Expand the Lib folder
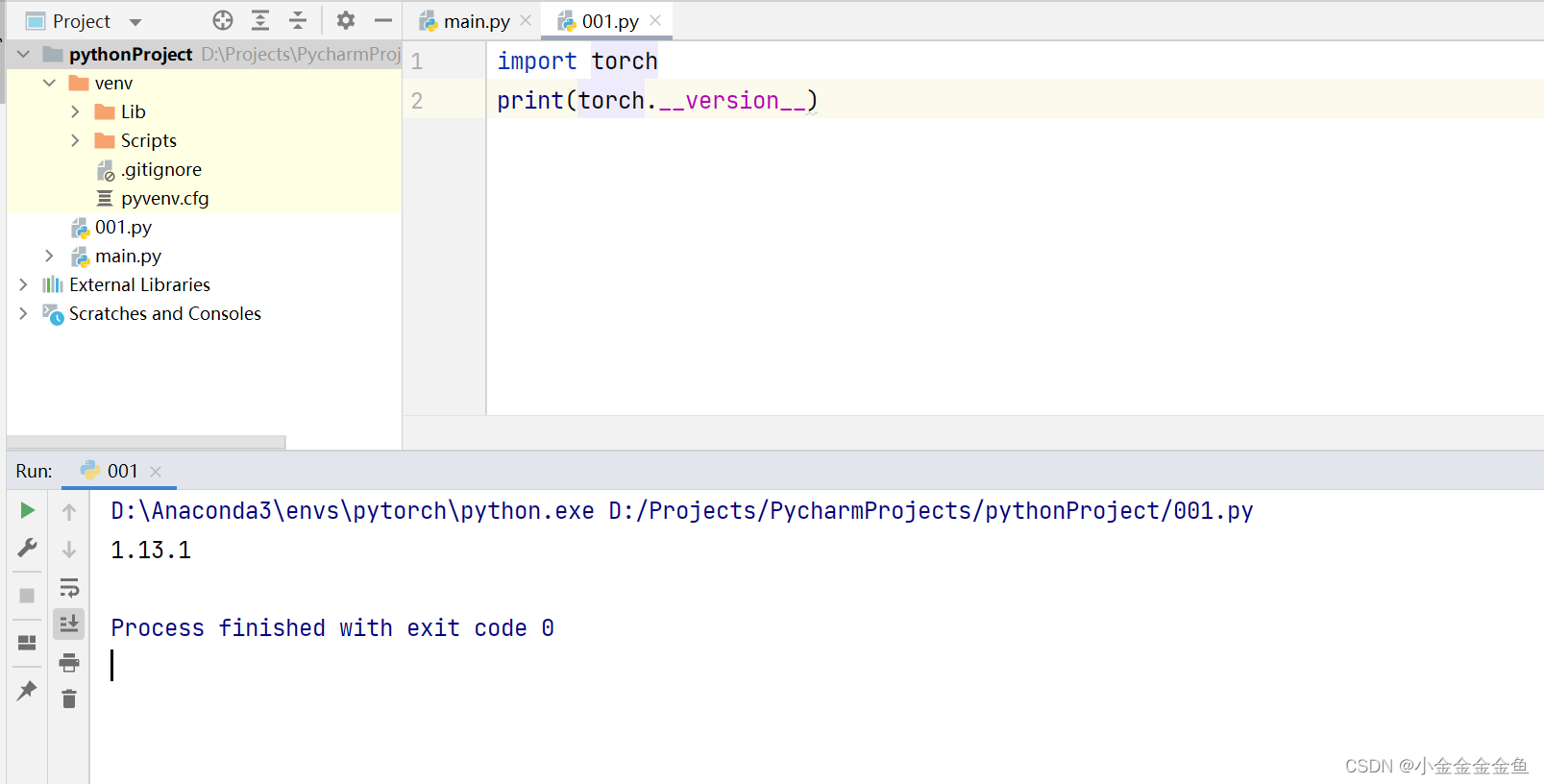 click(76, 112)
